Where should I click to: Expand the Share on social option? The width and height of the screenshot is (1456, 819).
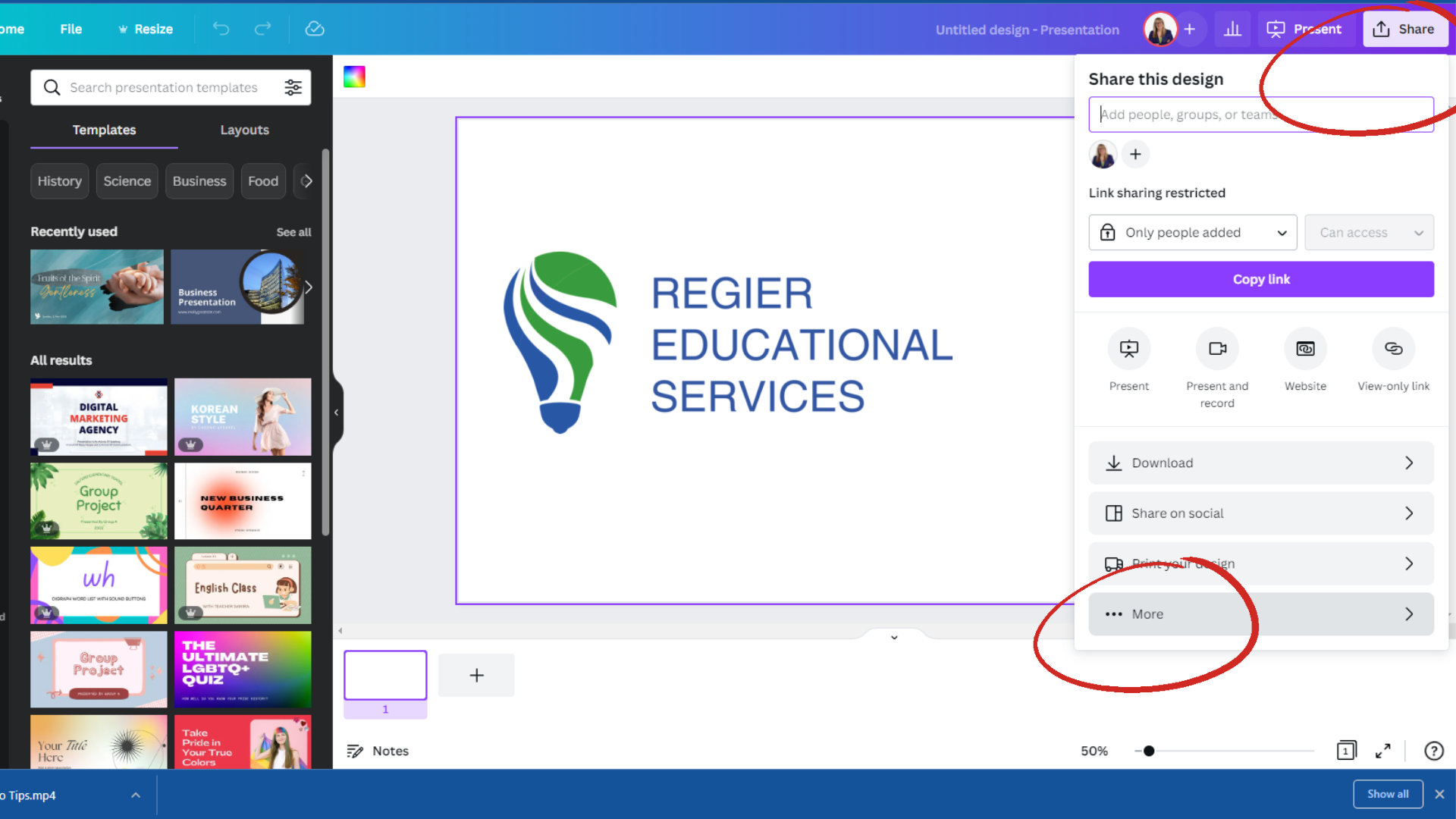pos(1261,513)
